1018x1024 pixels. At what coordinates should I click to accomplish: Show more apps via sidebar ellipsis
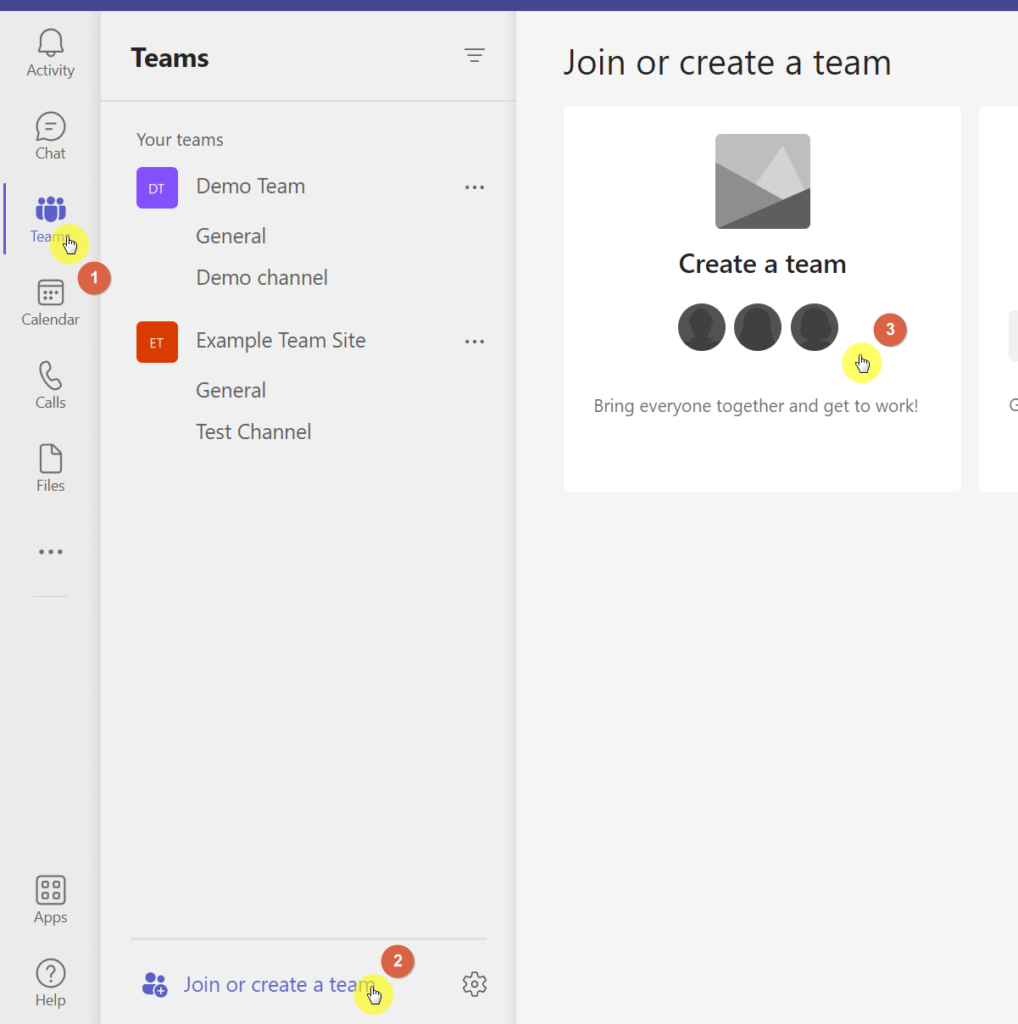coord(50,552)
